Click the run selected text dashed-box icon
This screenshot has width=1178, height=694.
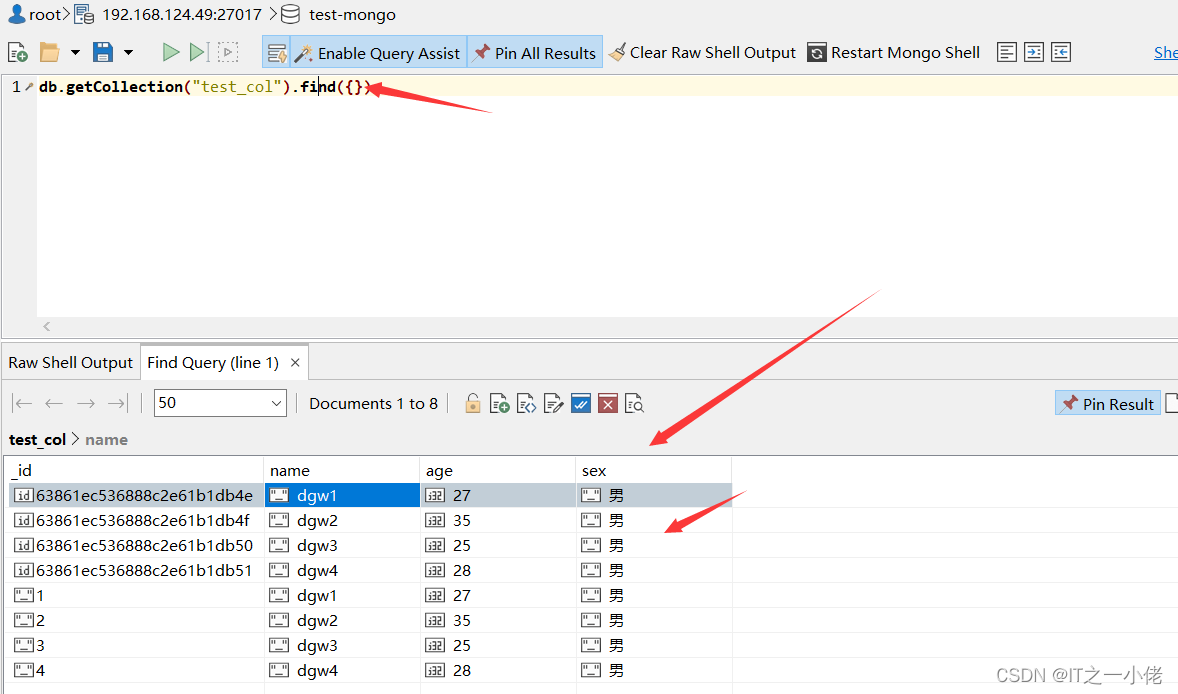[228, 52]
